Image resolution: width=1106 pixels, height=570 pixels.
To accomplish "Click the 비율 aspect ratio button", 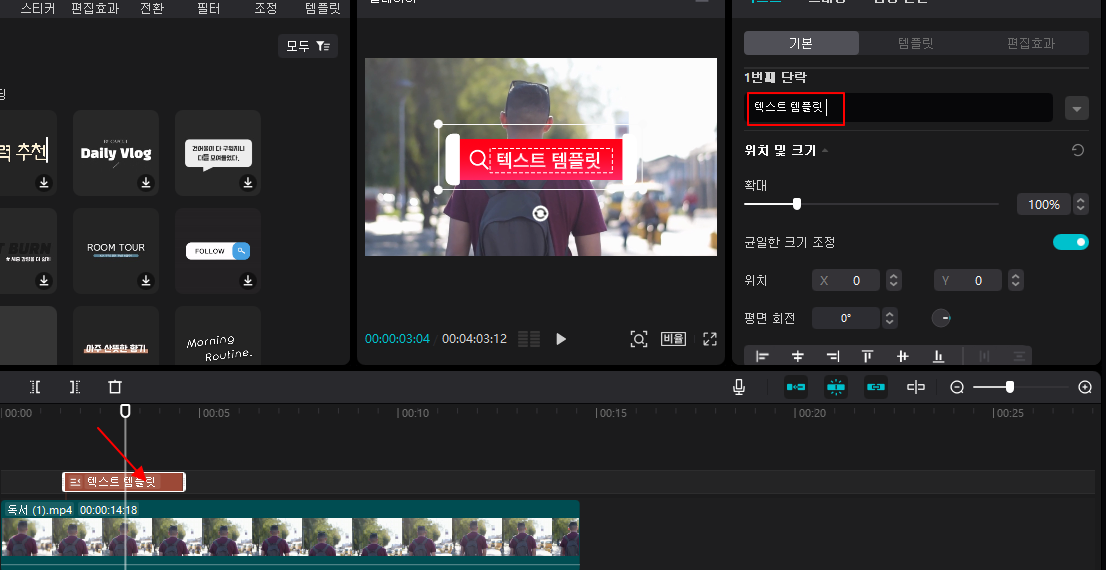I will [x=674, y=339].
